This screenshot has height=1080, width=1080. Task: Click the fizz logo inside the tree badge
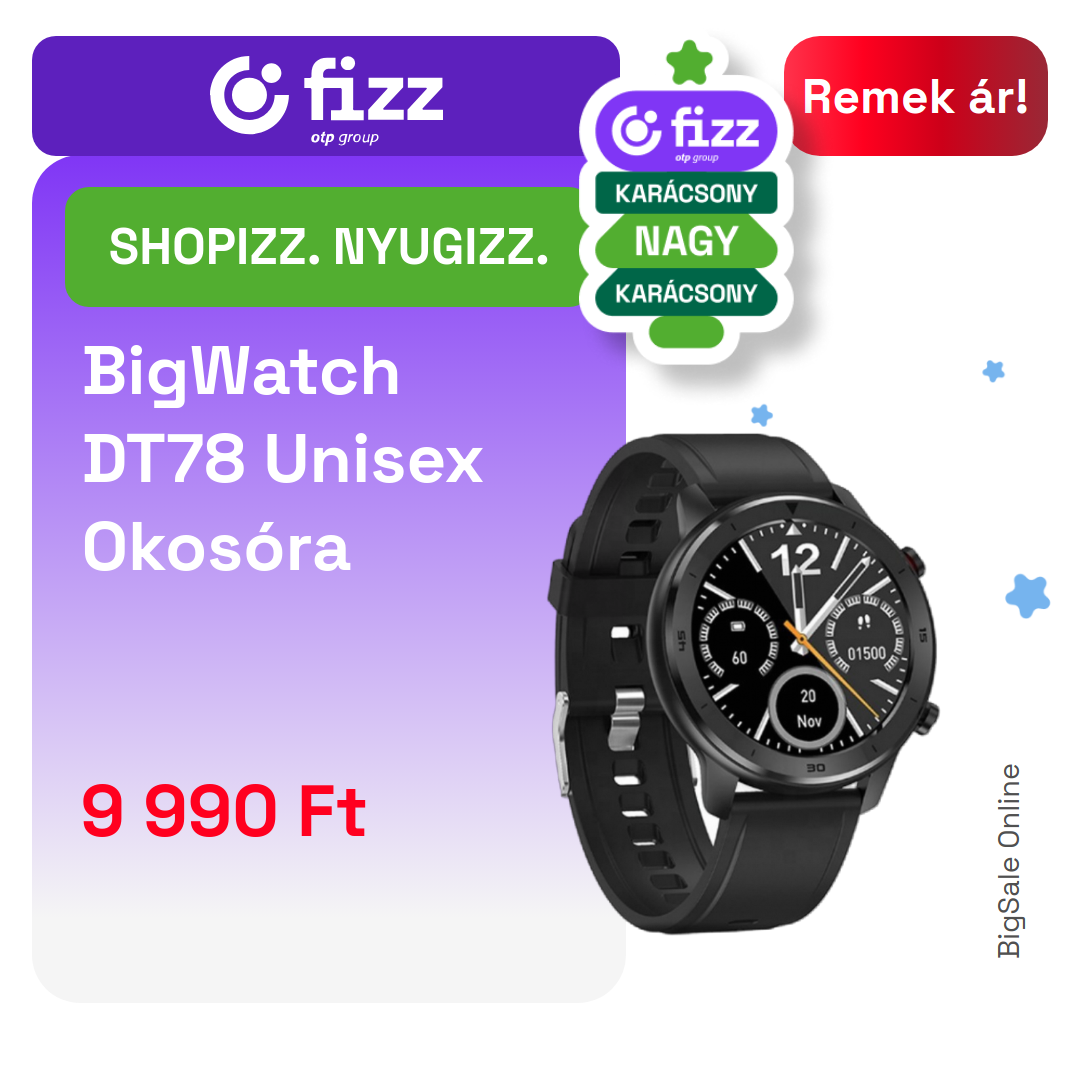[x=686, y=132]
